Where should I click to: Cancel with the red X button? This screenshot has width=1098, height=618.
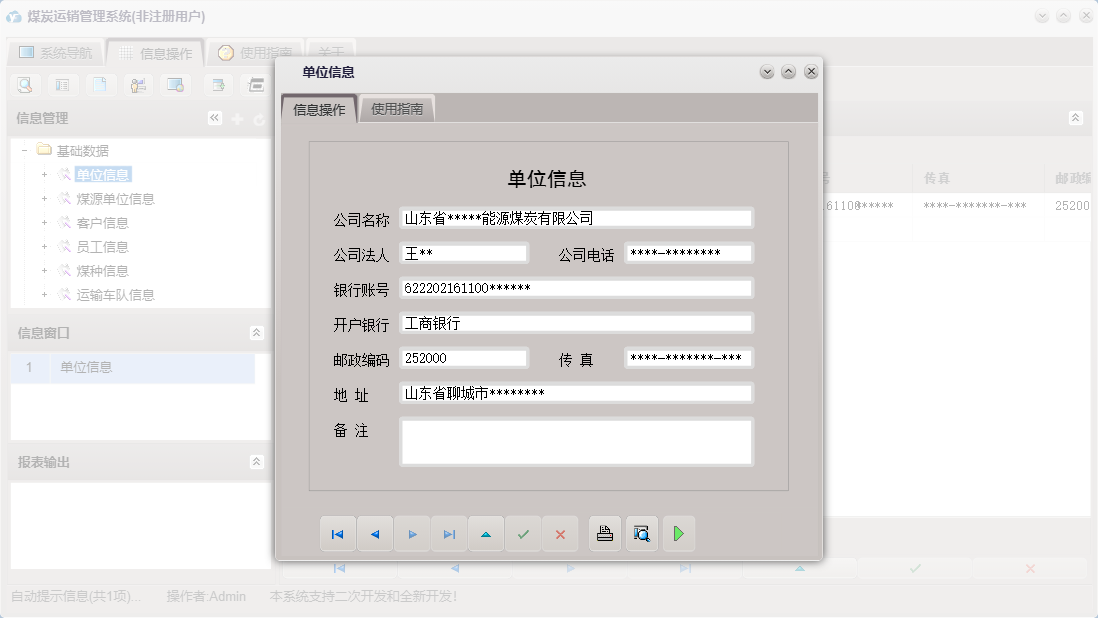[x=560, y=533]
